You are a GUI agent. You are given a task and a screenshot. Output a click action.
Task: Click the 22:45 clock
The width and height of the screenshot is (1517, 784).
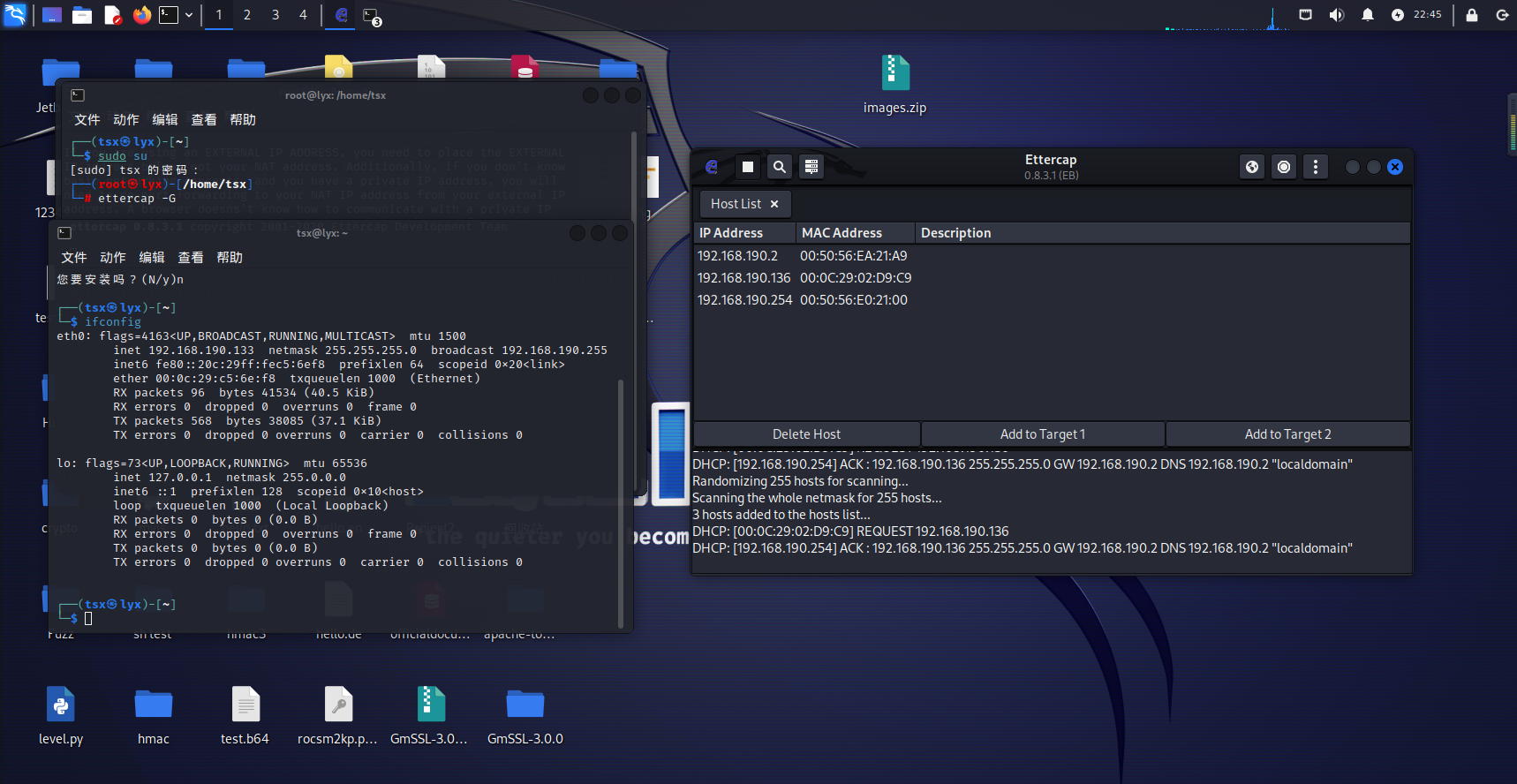point(1427,14)
